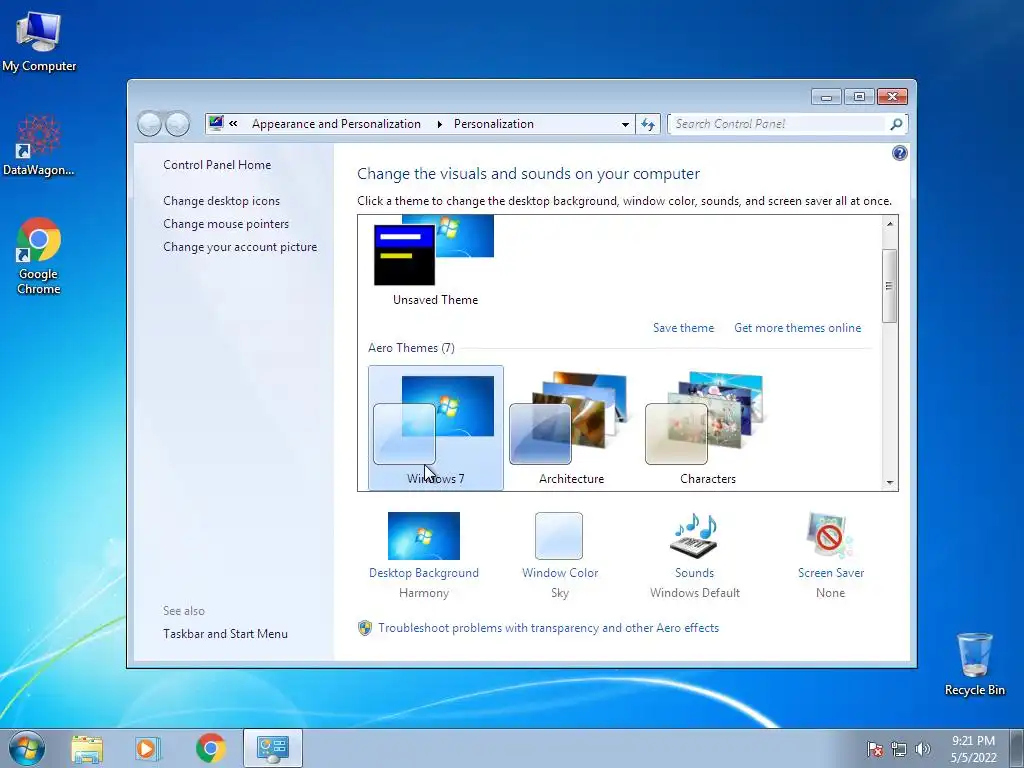This screenshot has width=1024, height=768.
Task: Open Control Panel Home
Action: 217,165
